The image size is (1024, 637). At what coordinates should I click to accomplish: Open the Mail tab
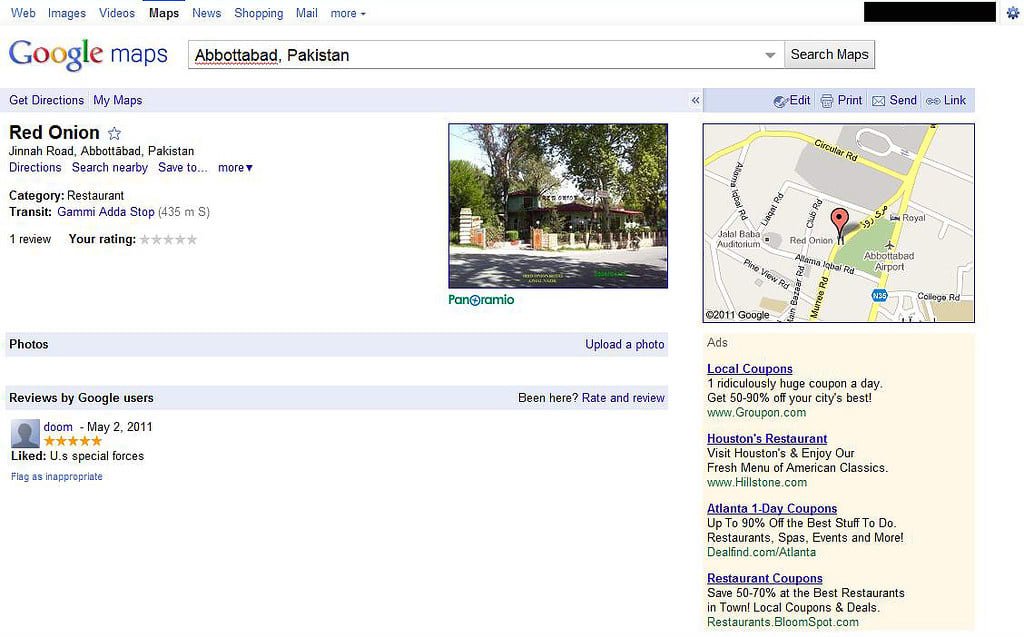(306, 13)
